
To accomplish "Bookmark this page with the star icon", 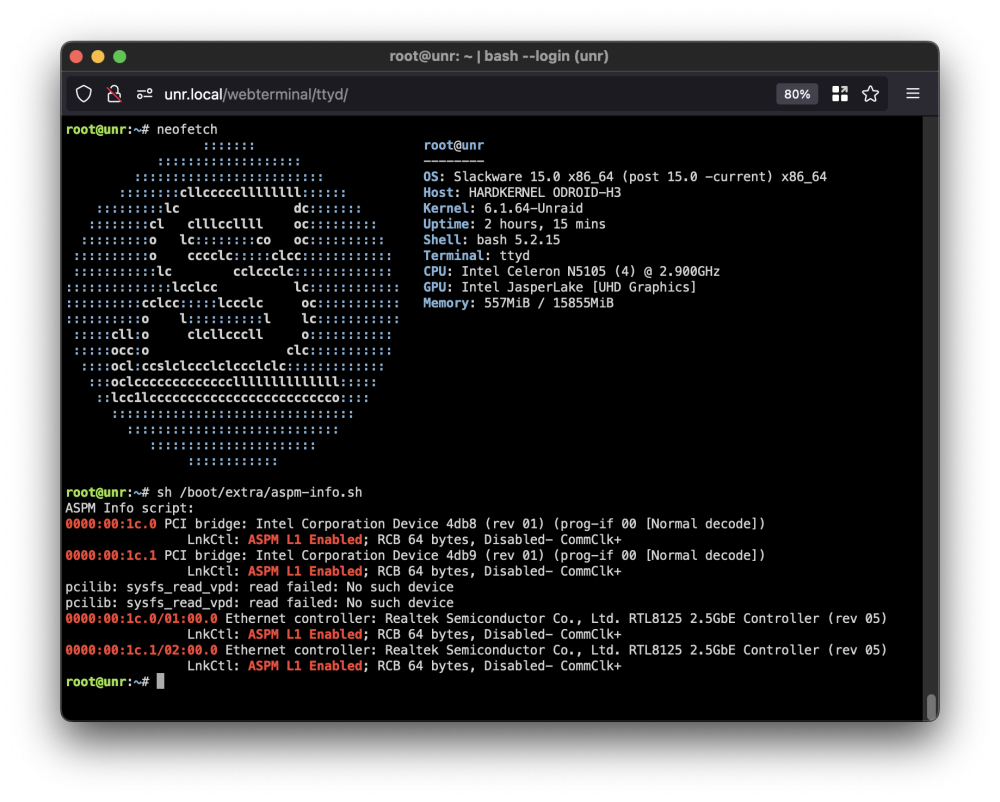I will click(871, 94).
